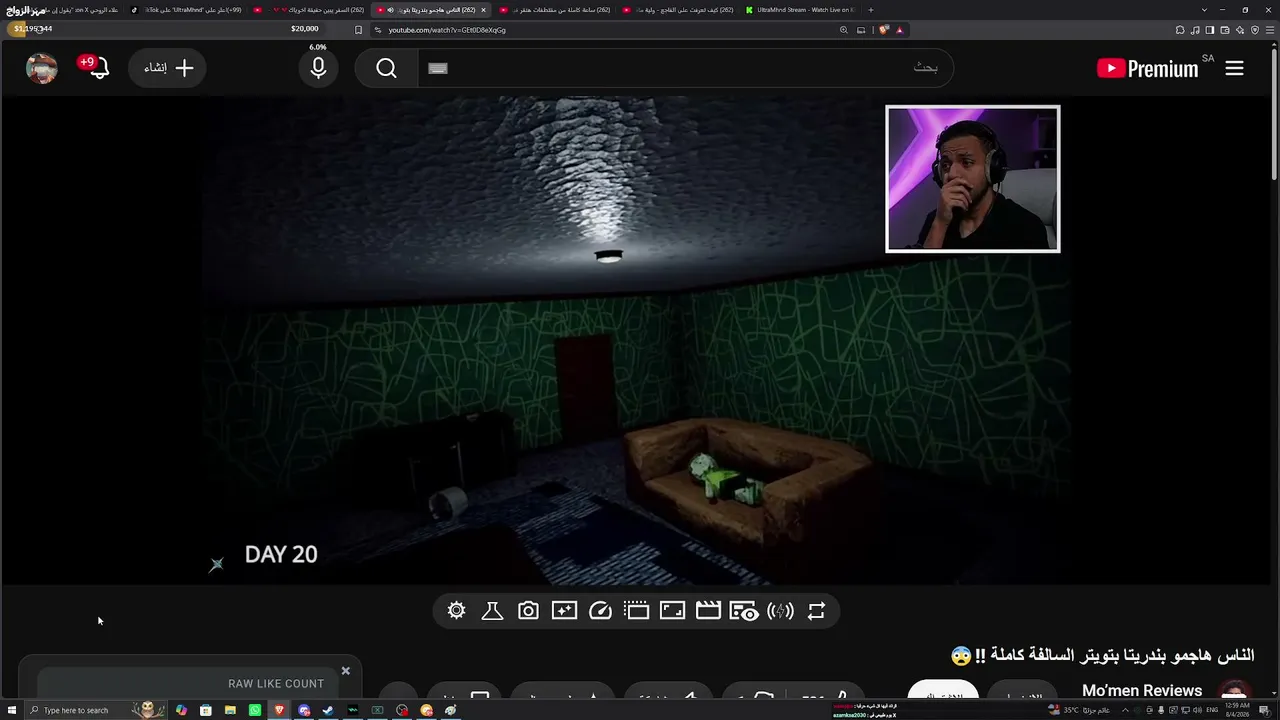Take a screenshot with the camera icon
Viewport: 1280px width, 720px height.
coord(528,611)
